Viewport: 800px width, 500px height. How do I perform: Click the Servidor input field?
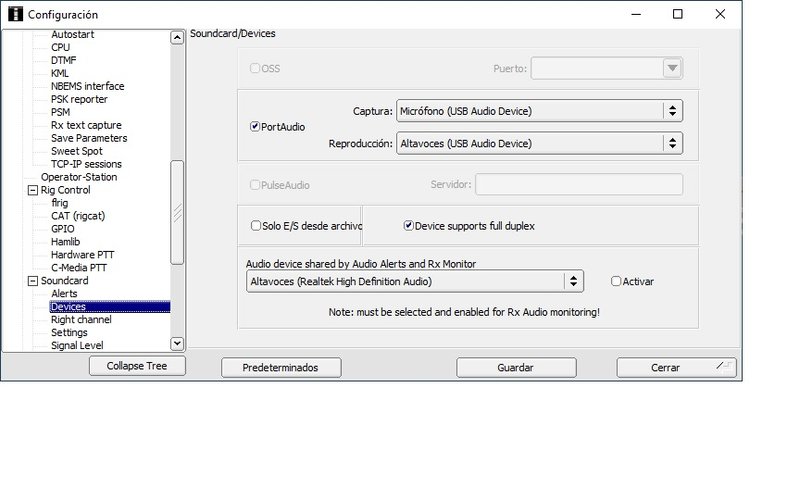coord(579,184)
